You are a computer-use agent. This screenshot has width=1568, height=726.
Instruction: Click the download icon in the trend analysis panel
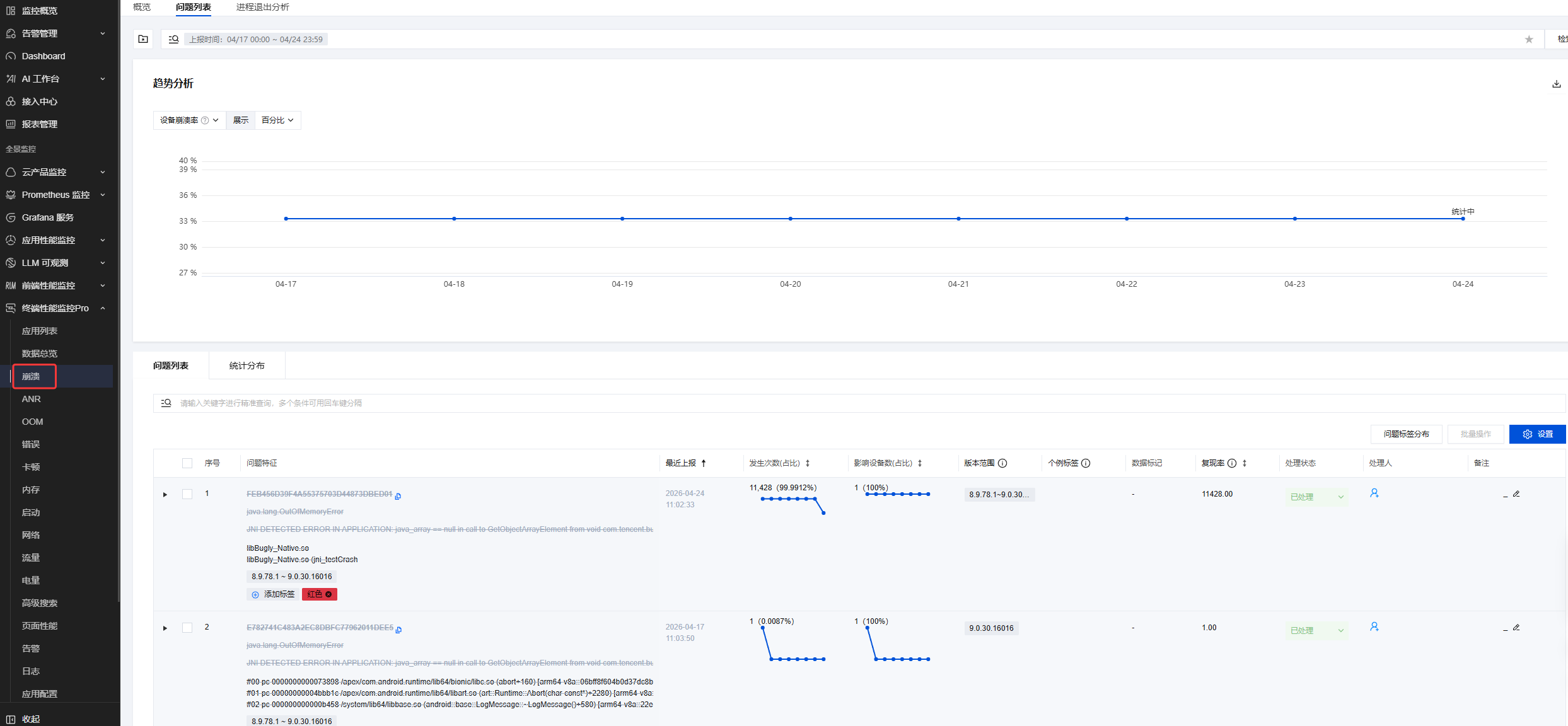(x=1556, y=84)
